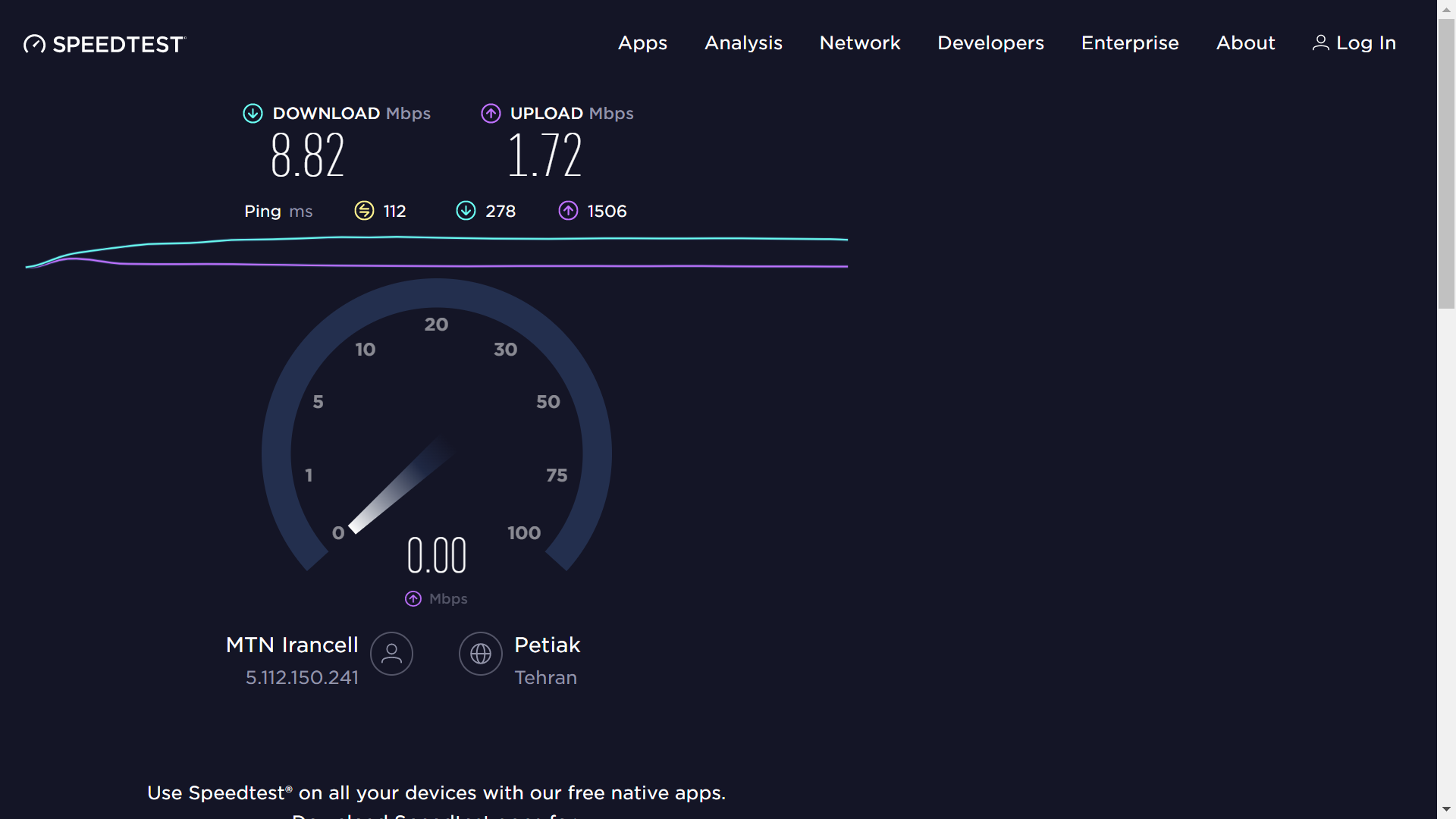Click the yellow idle ping icon next to 112
Image resolution: width=1456 pixels, height=819 pixels.
[x=364, y=211]
